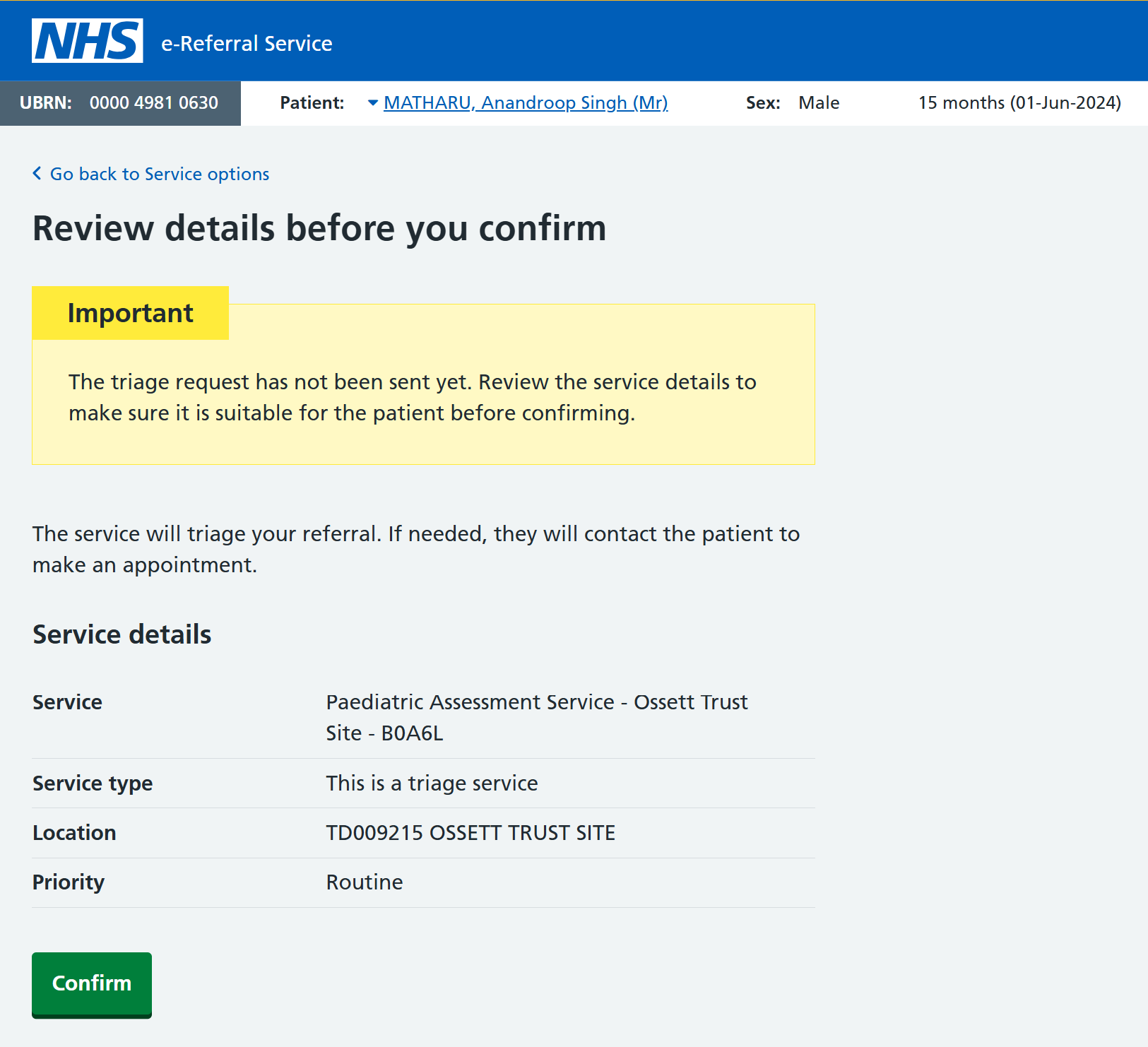The height and width of the screenshot is (1047, 1148).
Task: Click the Location row label
Action: pos(74,833)
